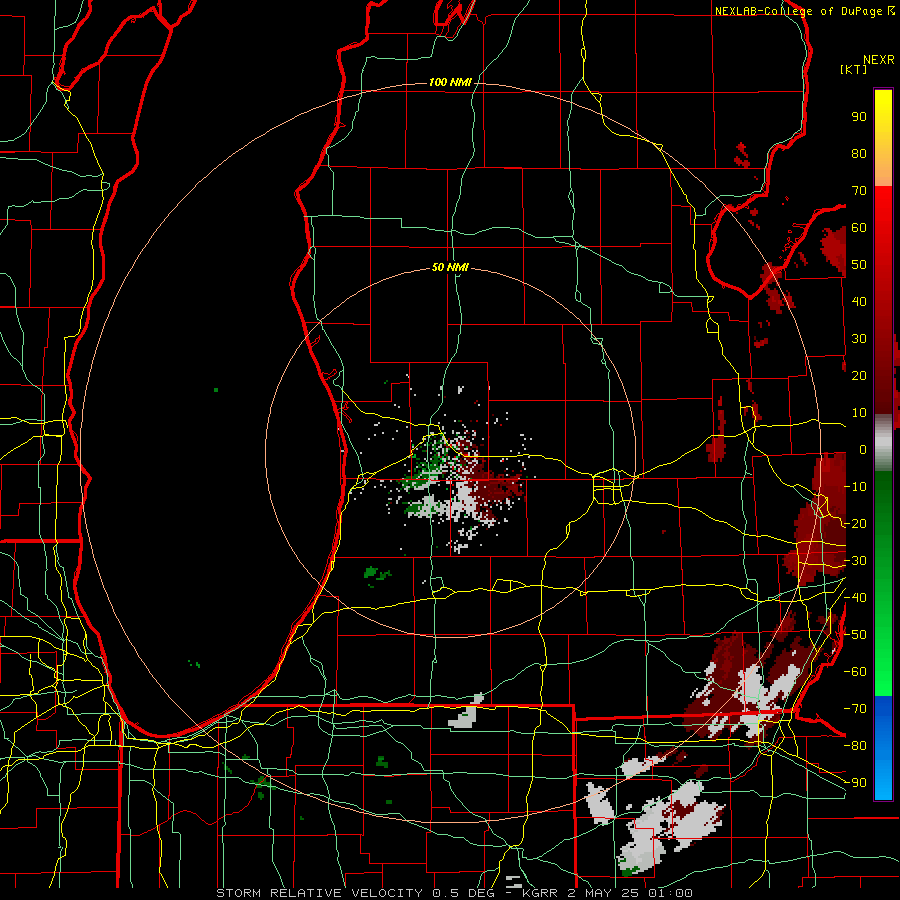Click the -70 value on the velocity scale

[855, 708]
